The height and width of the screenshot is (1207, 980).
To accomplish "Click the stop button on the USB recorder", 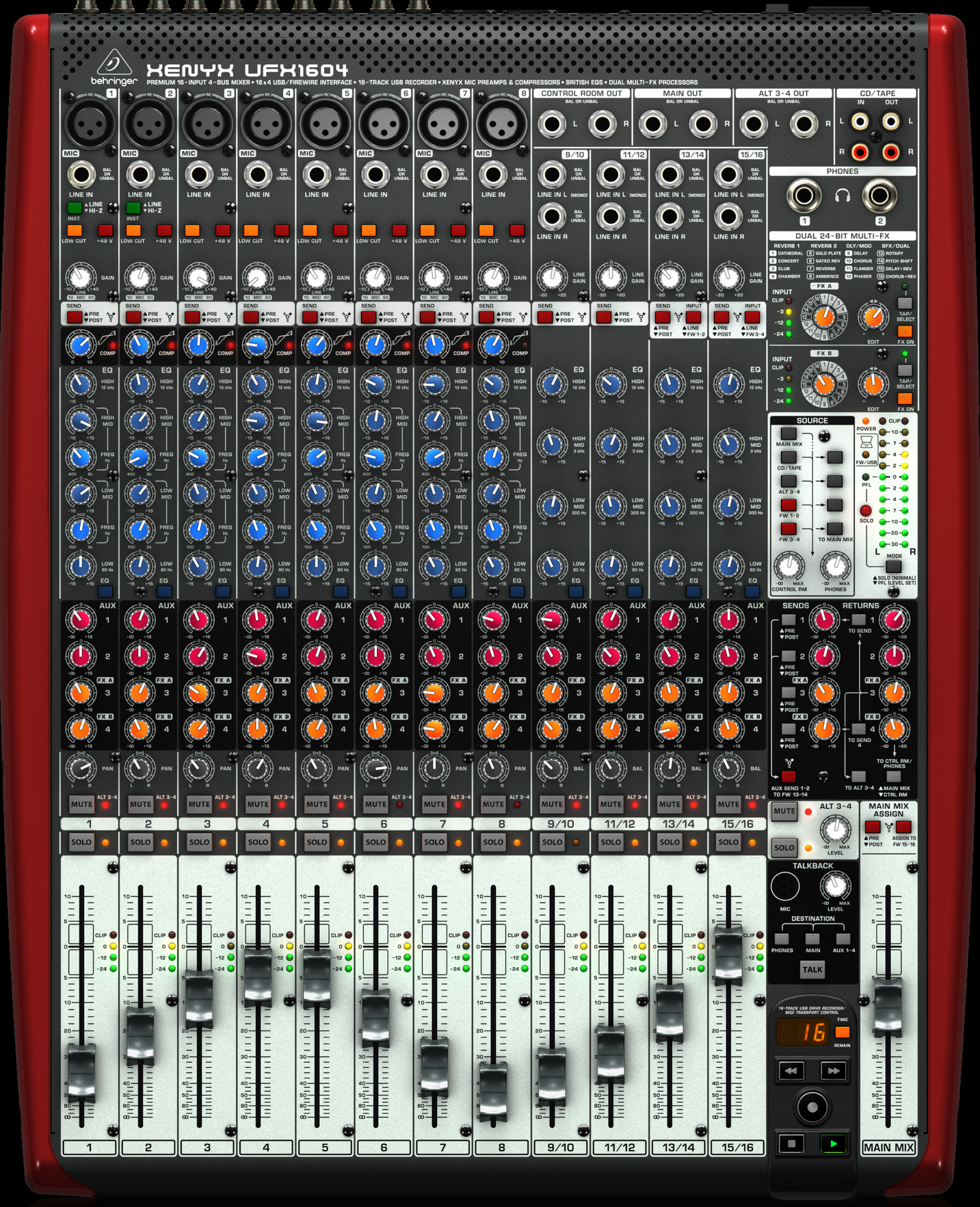I will (x=792, y=1143).
